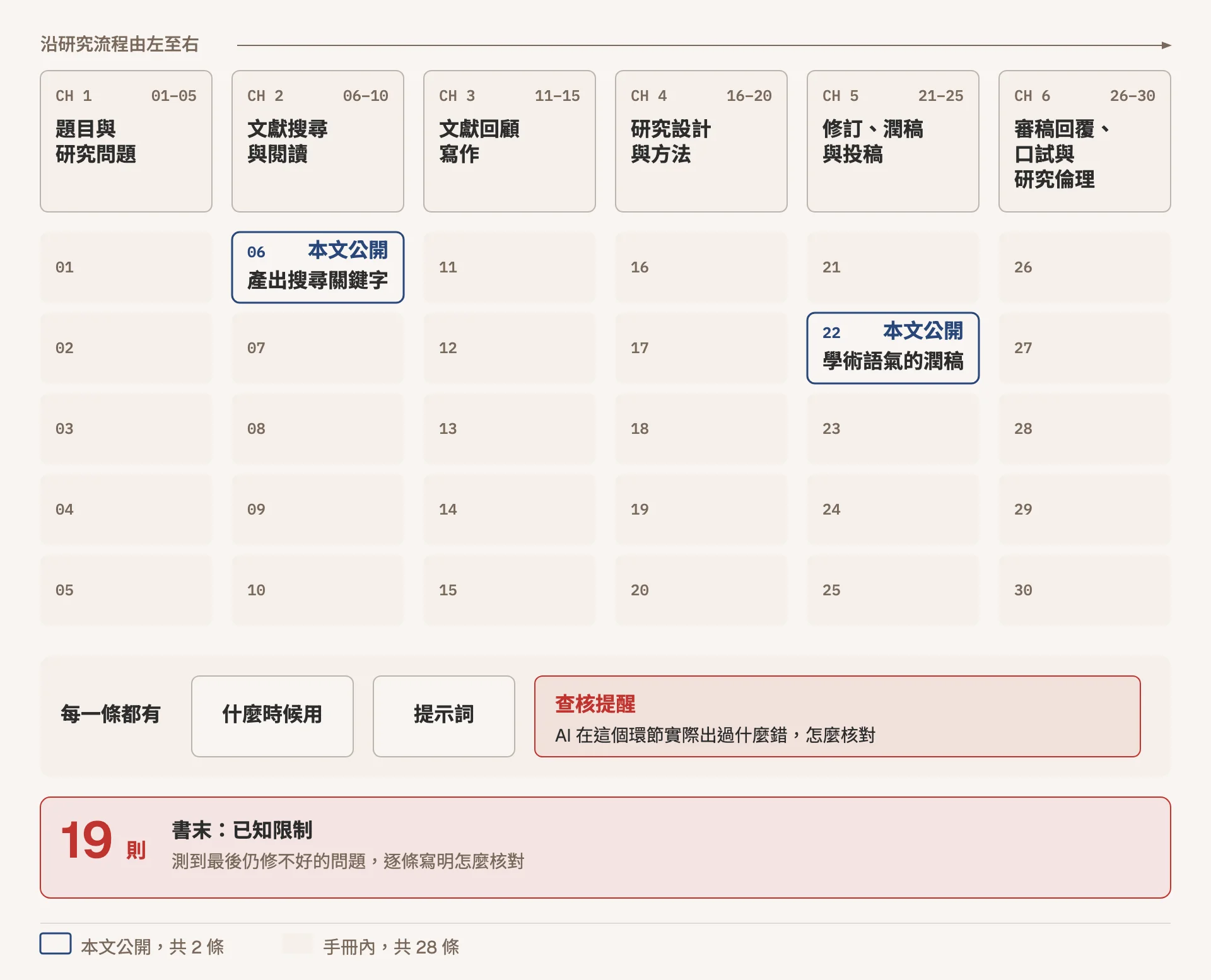
Task: Select locked entry 28
Action: [x=1085, y=429]
